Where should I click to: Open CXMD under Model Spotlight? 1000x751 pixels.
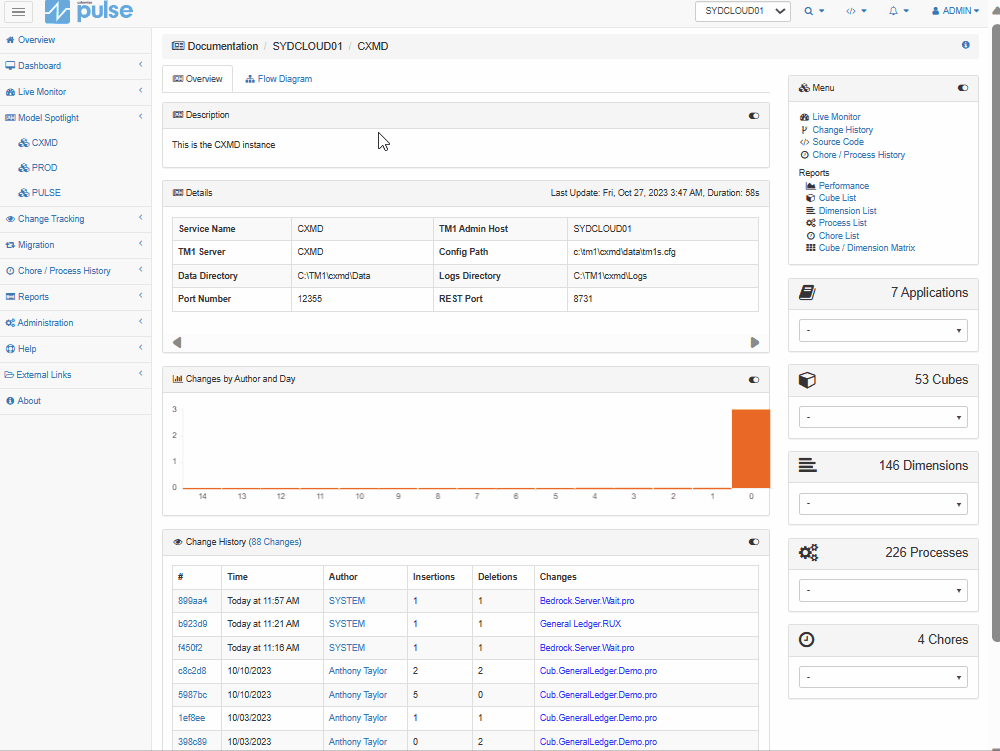38,143
